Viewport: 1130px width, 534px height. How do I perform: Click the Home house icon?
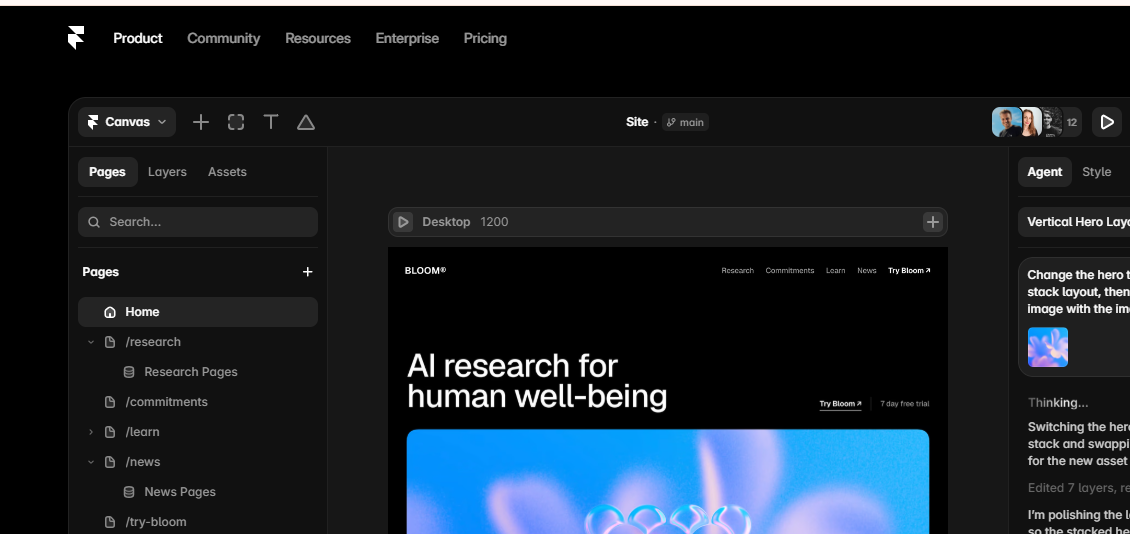pos(110,312)
